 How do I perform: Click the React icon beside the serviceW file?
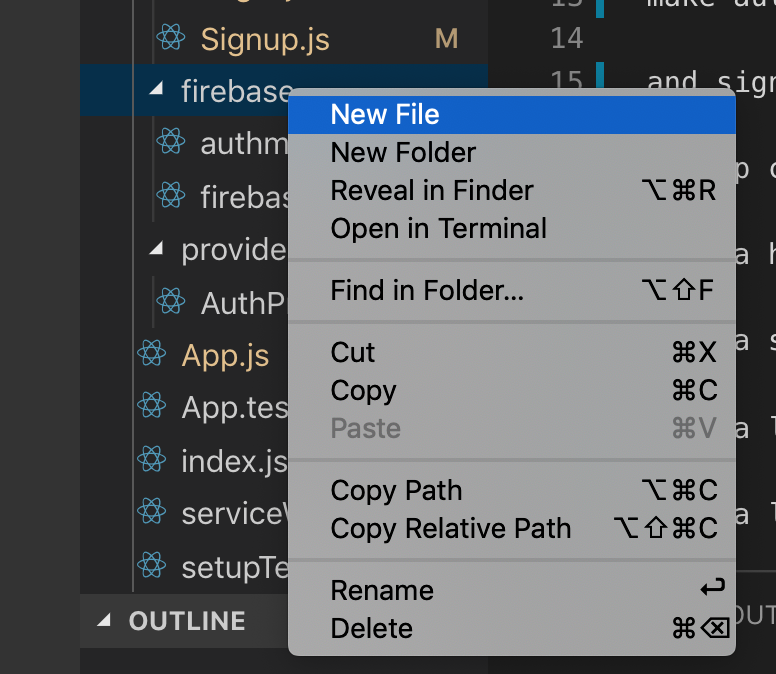[152, 513]
